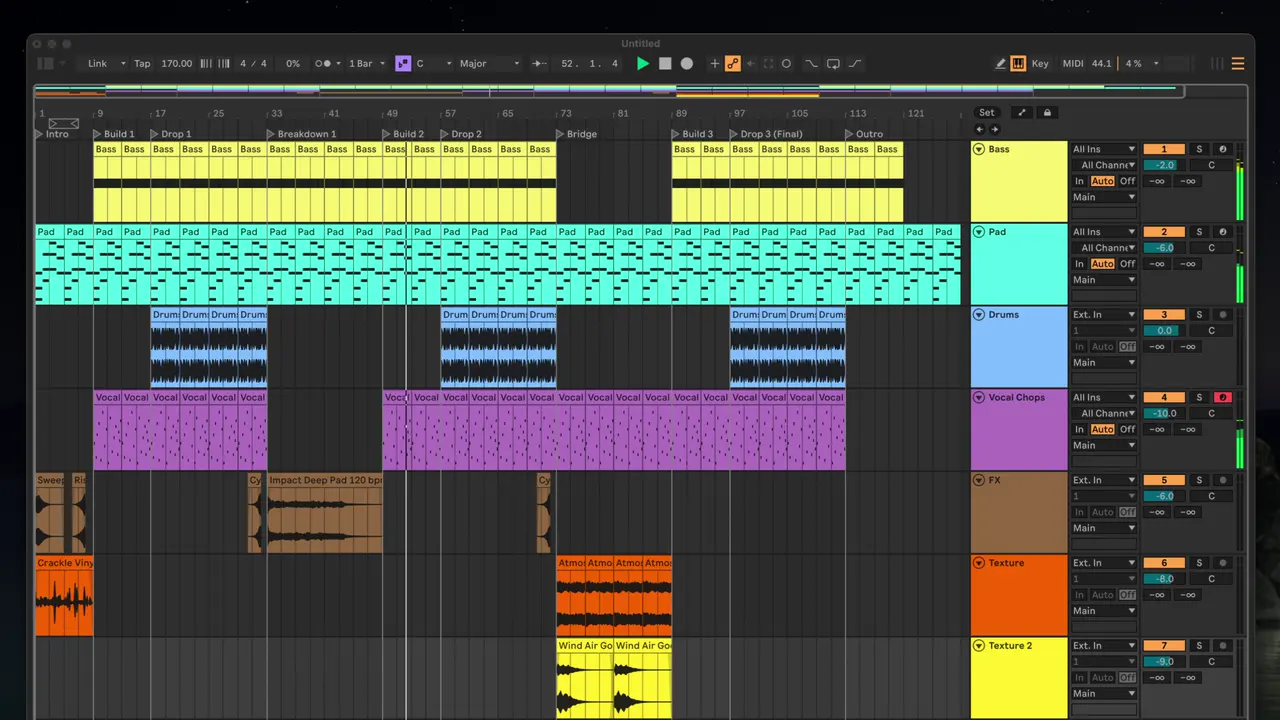Click the Key map mode button
Viewport: 1280px width, 720px height.
(x=1040, y=64)
